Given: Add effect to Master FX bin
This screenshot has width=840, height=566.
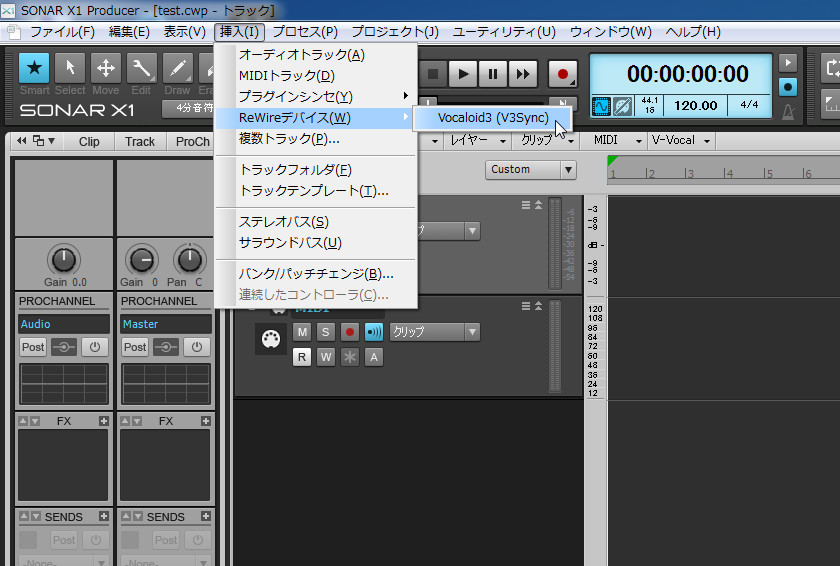Looking at the screenshot, I should click(x=206, y=421).
